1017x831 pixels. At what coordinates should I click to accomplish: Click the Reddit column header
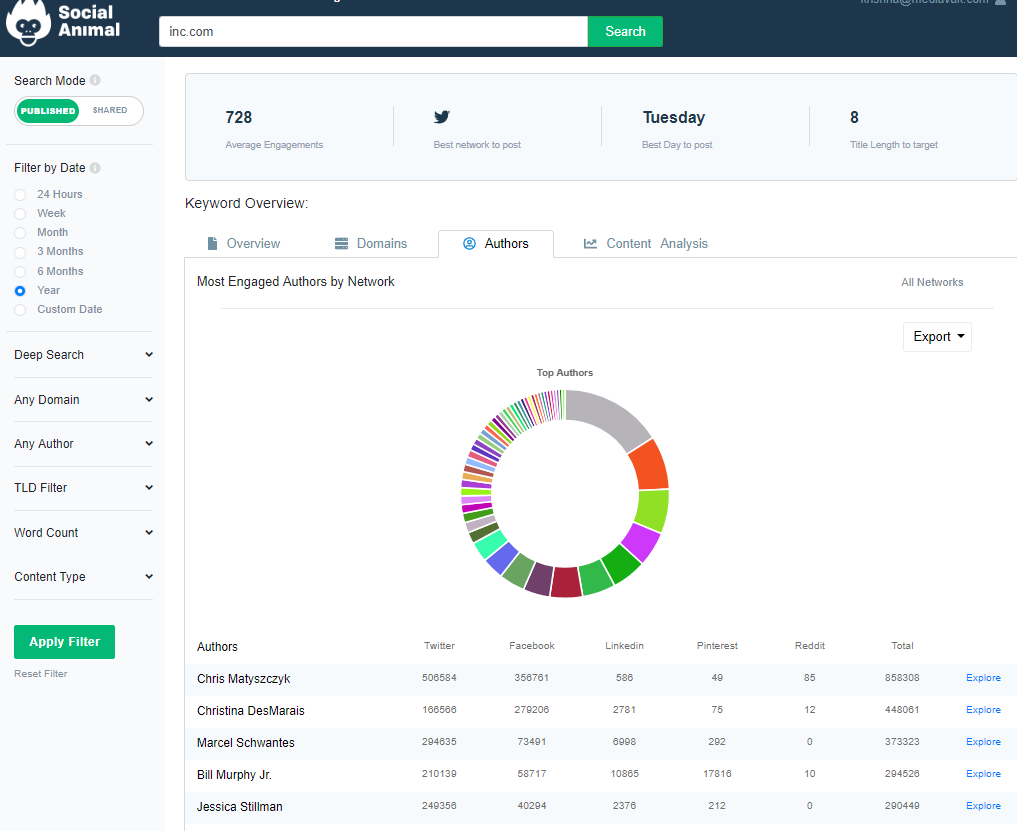point(810,645)
